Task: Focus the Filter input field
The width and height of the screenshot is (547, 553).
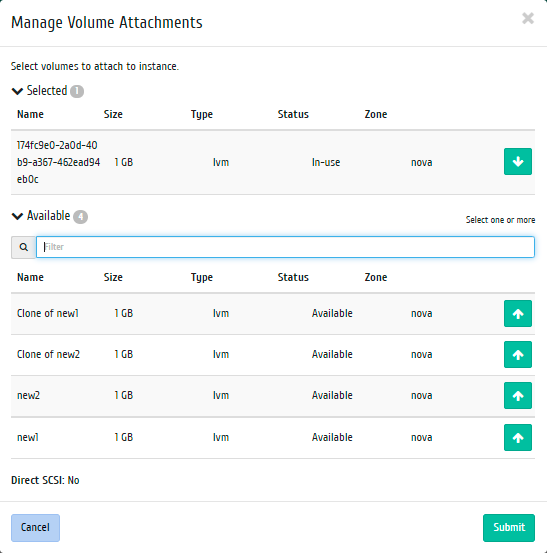Action: click(285, 247)
